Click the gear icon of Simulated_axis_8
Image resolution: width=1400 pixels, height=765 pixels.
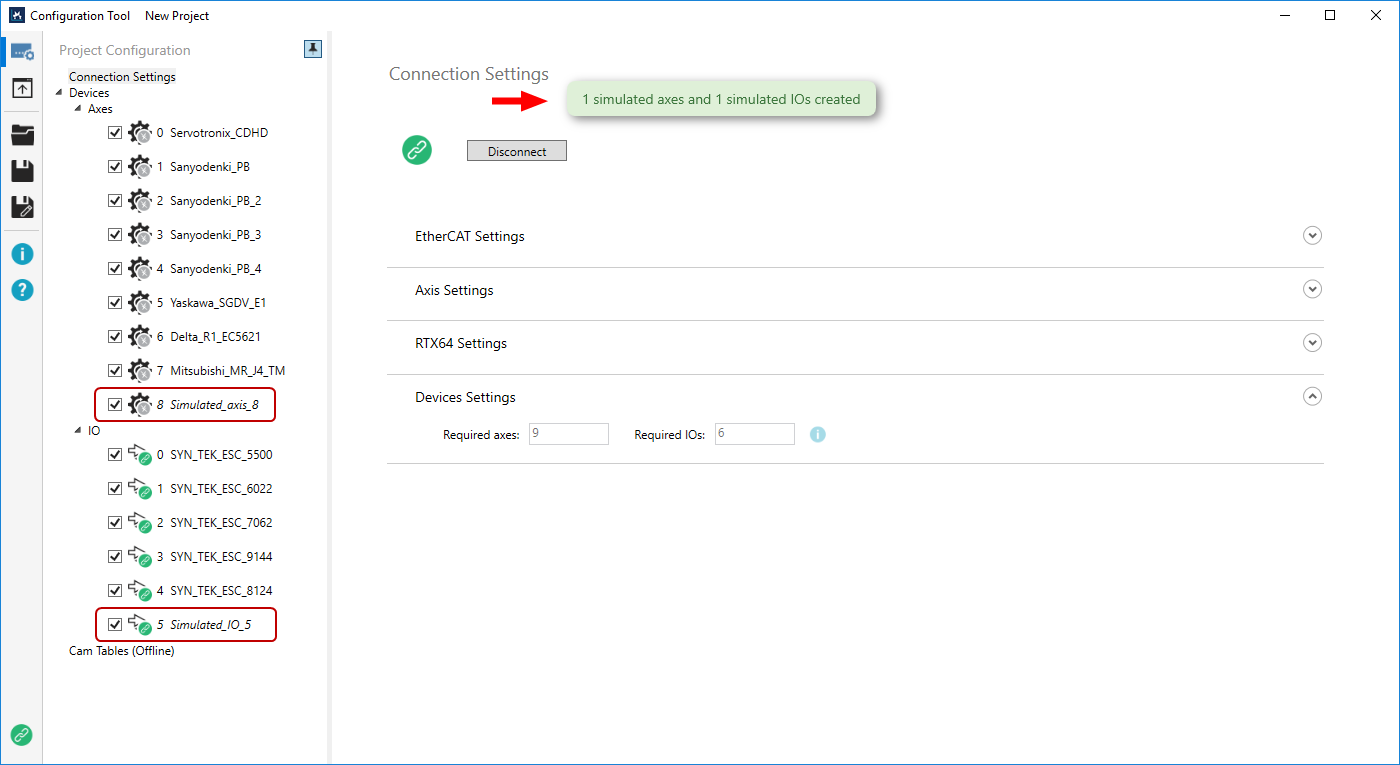(x=140, y=405)
